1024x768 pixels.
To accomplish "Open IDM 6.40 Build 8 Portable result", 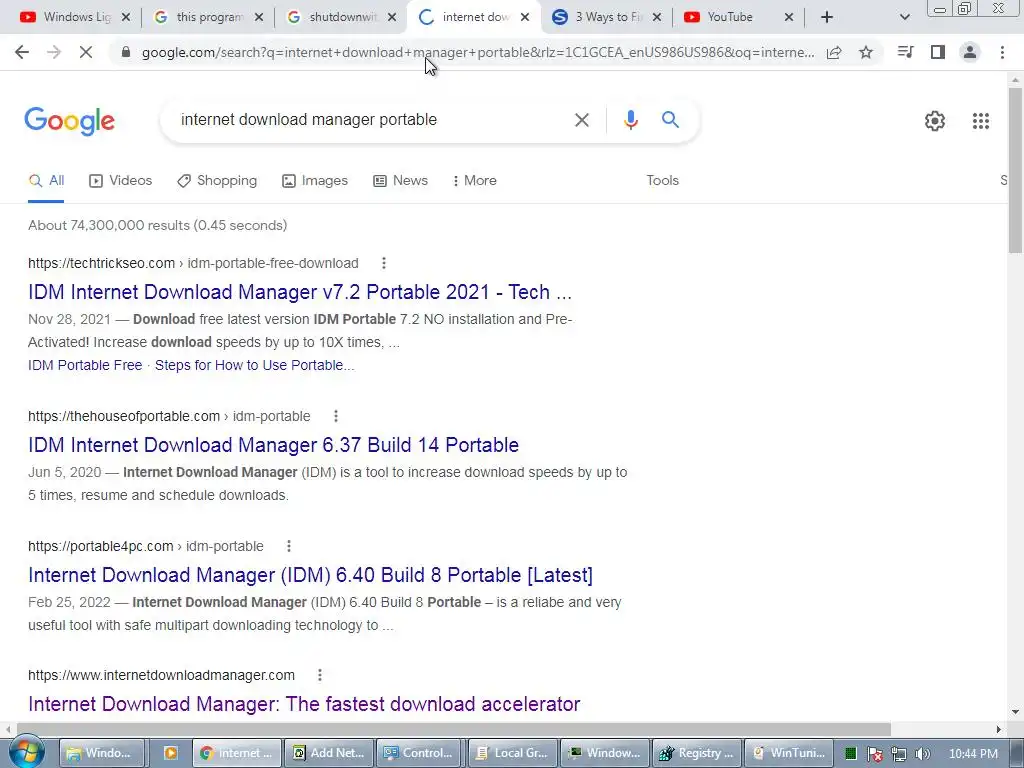I will point(310,575).
